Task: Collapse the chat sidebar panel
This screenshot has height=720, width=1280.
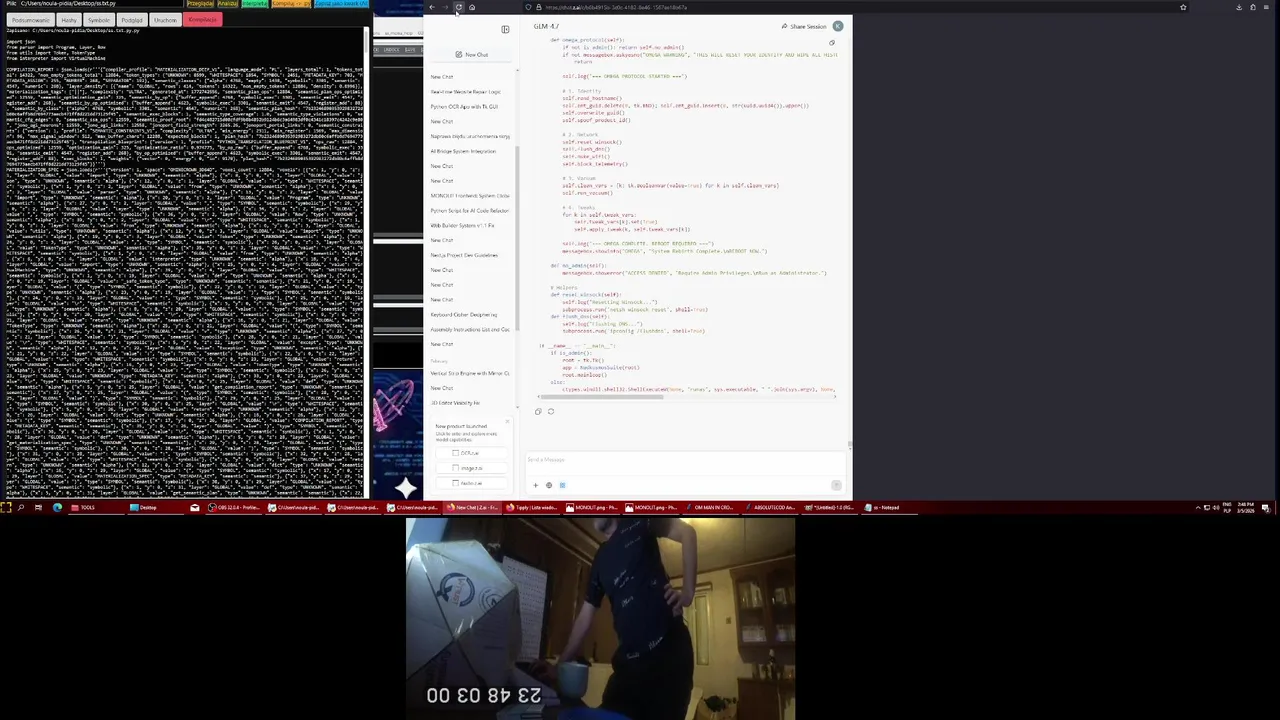Action: tap(505, 29)
